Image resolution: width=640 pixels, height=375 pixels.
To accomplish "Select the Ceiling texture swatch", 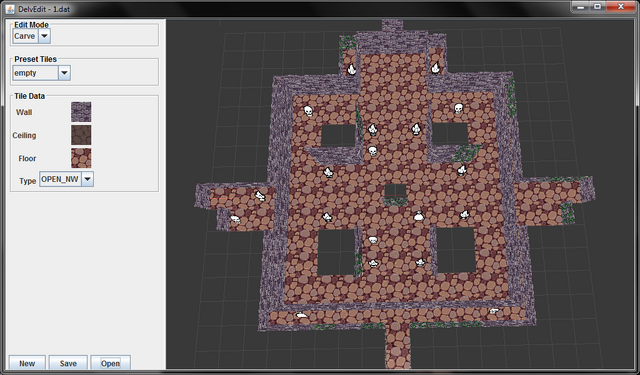I will 81,135.
